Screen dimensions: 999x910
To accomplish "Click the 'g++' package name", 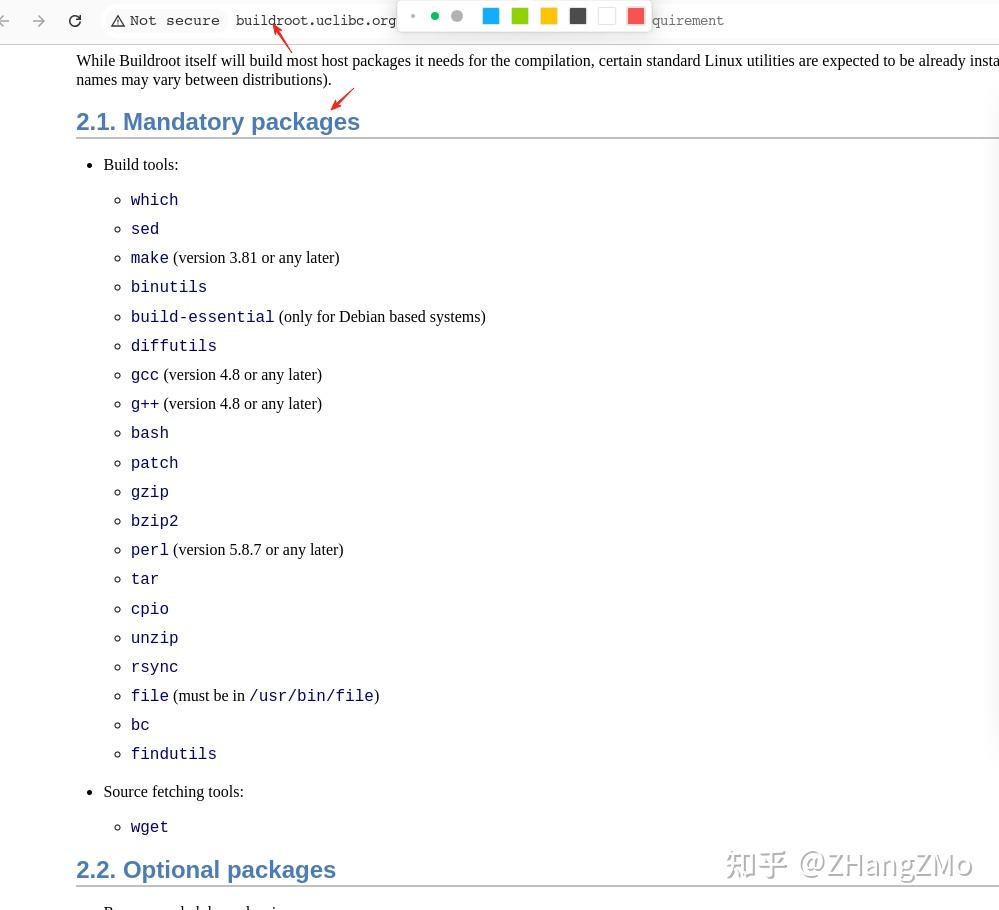I will click(x=145, y=404).
